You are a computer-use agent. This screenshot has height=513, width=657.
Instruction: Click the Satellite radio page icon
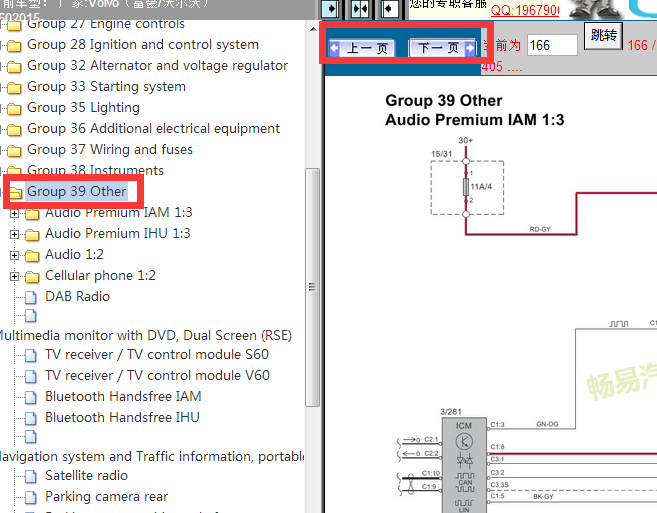click(31, 476)
